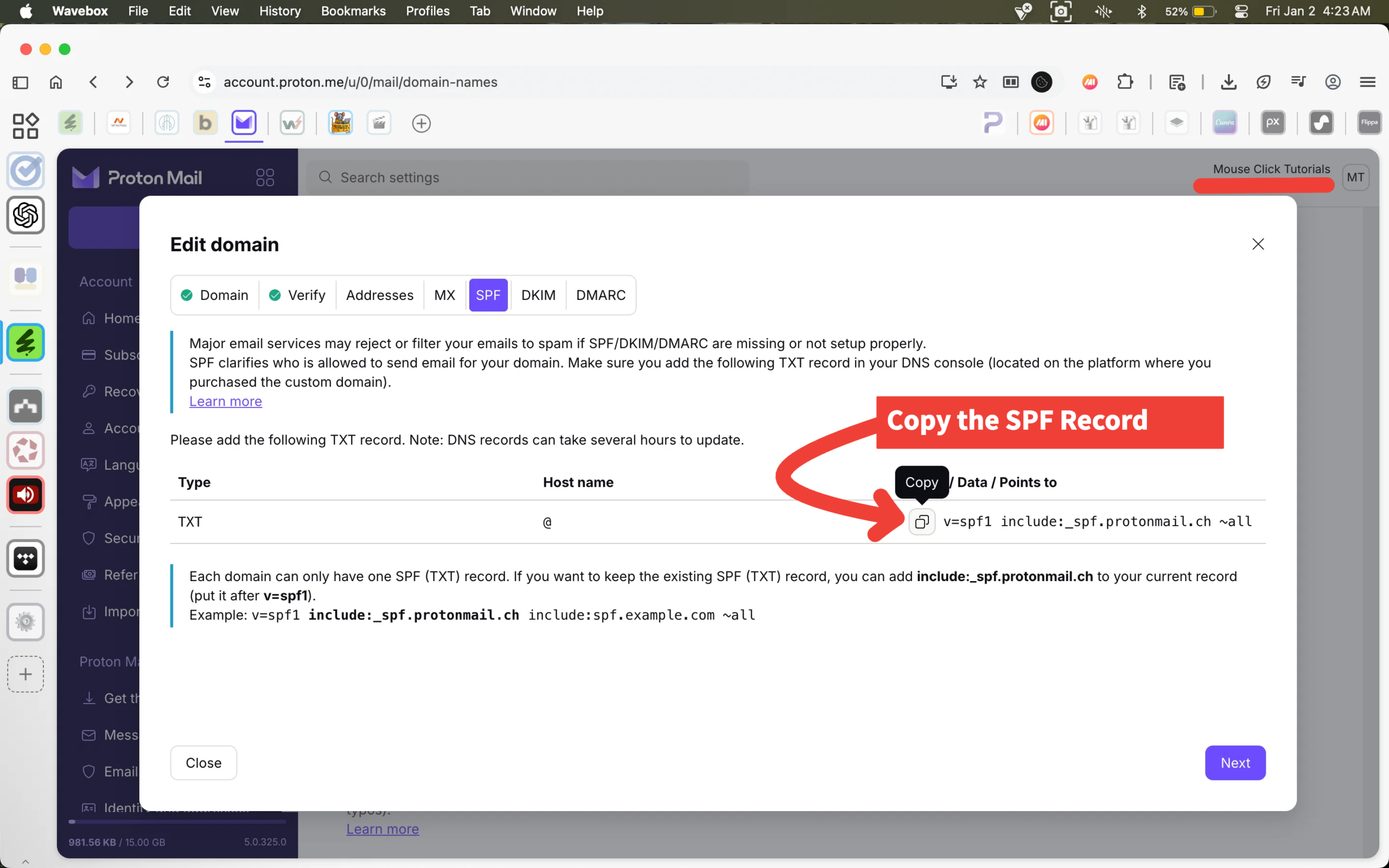Open the MT account dropdown
The height and width of the screenshot is (868, 1389).
(x=1355, y=177)
